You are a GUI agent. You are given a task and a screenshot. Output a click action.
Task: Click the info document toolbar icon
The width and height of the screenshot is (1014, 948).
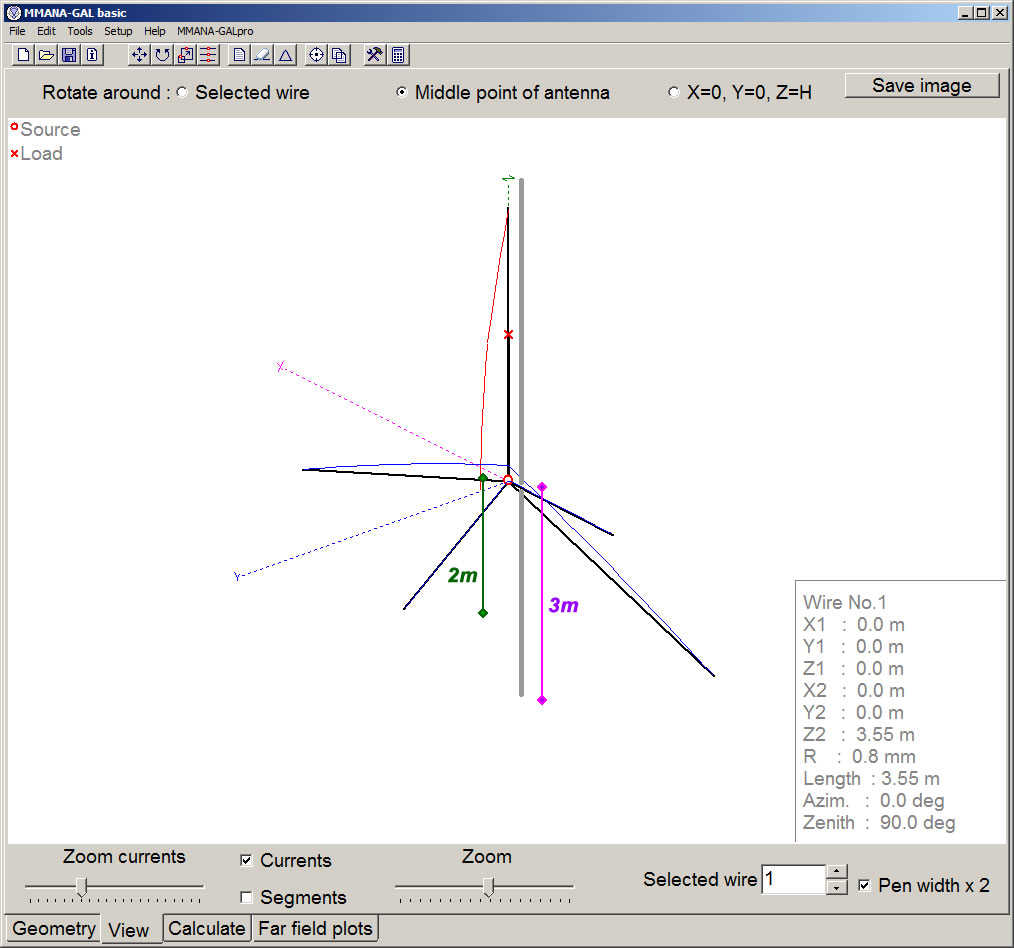coord(92,55)
